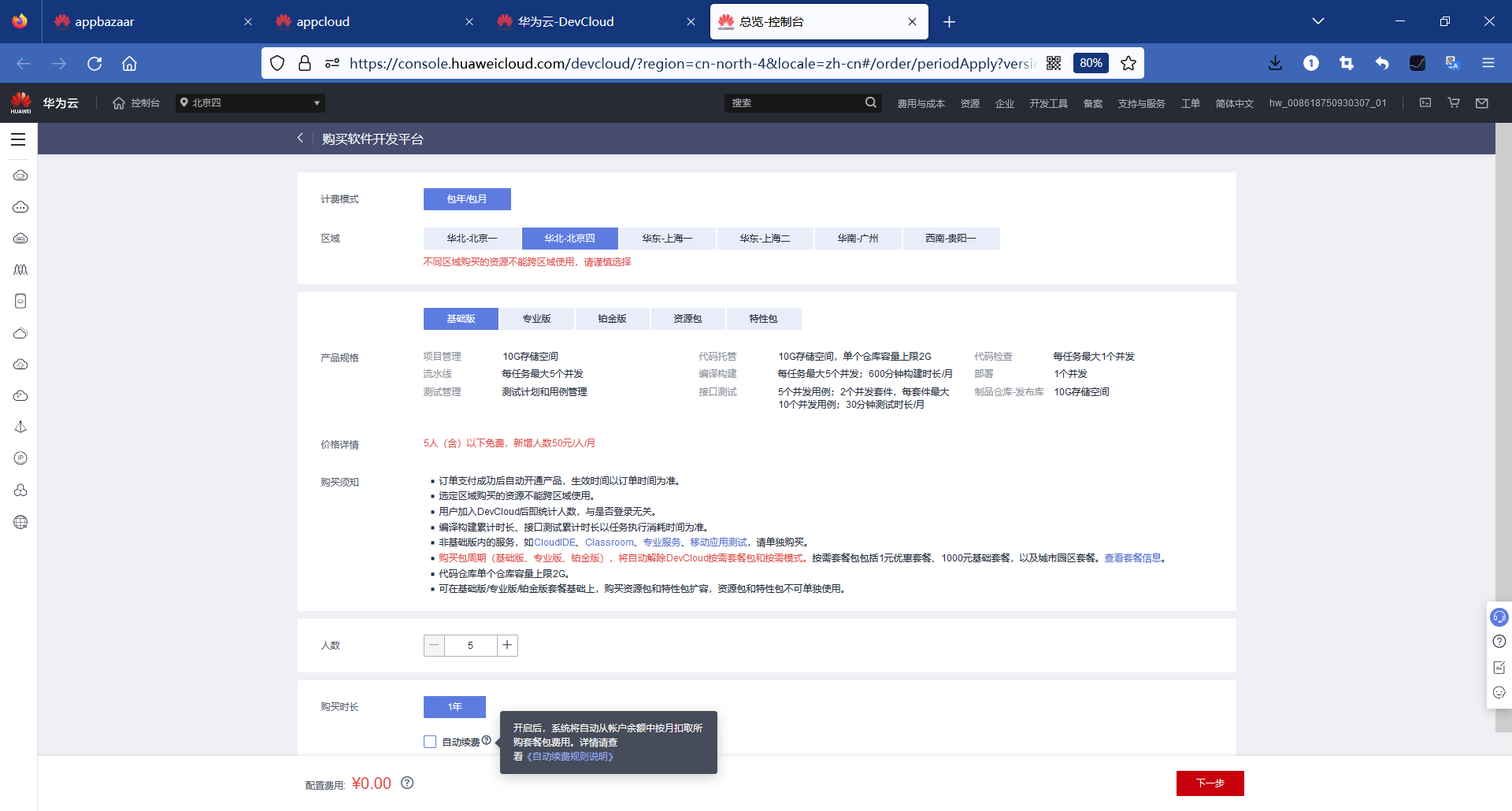
Task: Click the page vertical scrollbar
Action: pos(1503,428)
